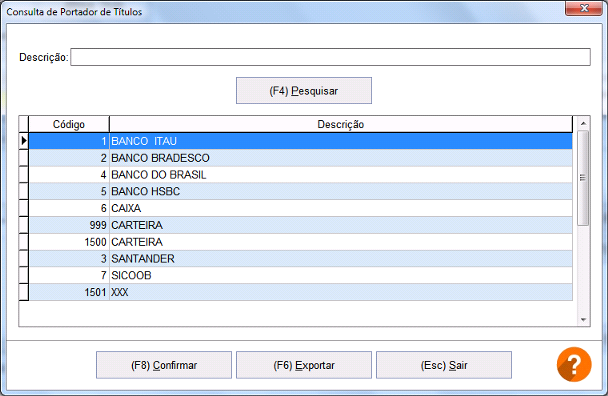Select the CARTEIRA row with code 999
Viewport: 608px width, 396px height.
pos(301,225)
